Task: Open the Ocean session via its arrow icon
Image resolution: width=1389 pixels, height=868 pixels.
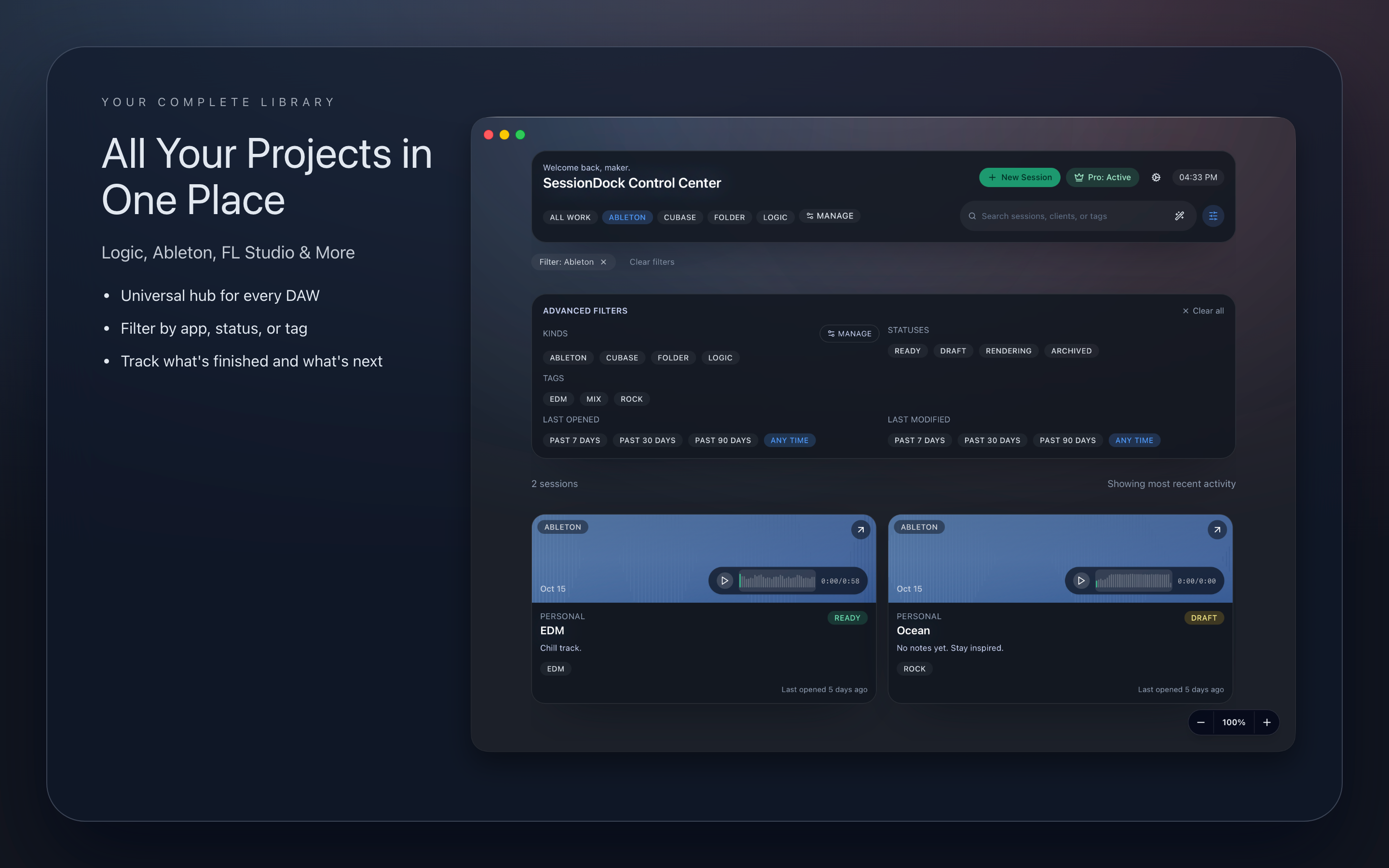Action: (x=1217, y=529)
